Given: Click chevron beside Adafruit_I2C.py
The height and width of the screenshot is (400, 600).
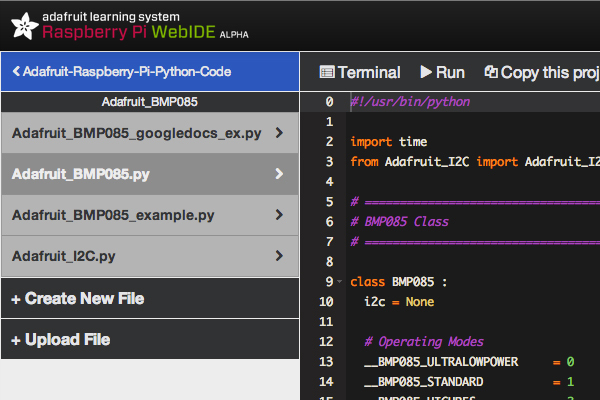Looking at the screenshot, I should (x=278, y=256).
